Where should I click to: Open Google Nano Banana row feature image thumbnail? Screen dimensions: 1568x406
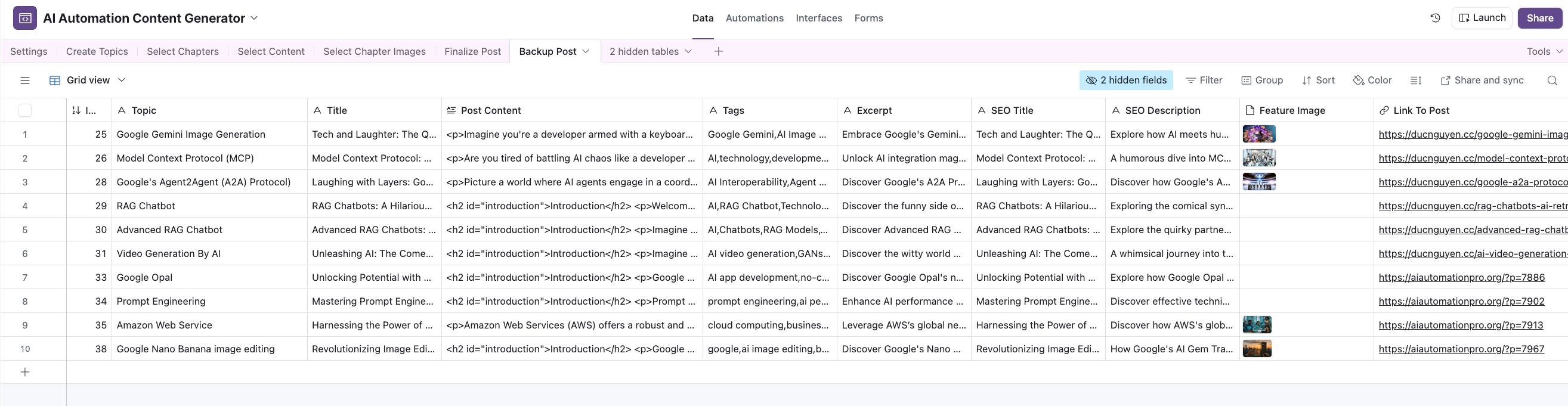(1257, 349)
